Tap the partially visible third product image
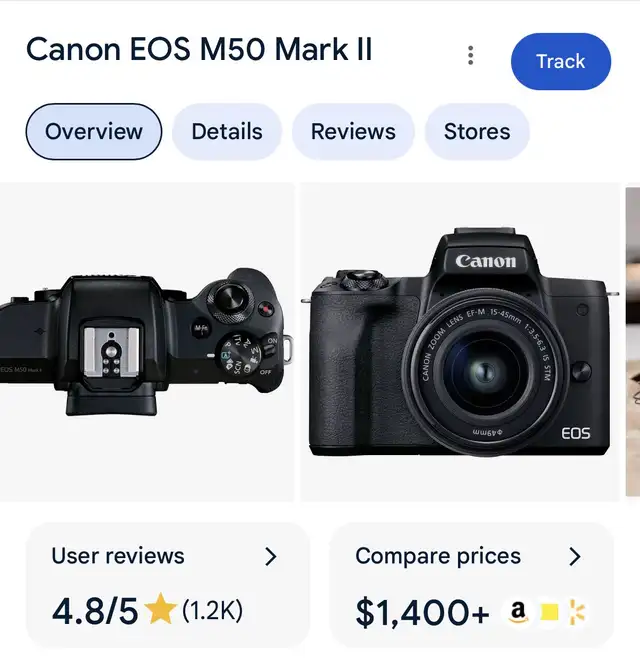Viewport: 640px width, 659px height. pyautogui.click(x=633, y=342)
